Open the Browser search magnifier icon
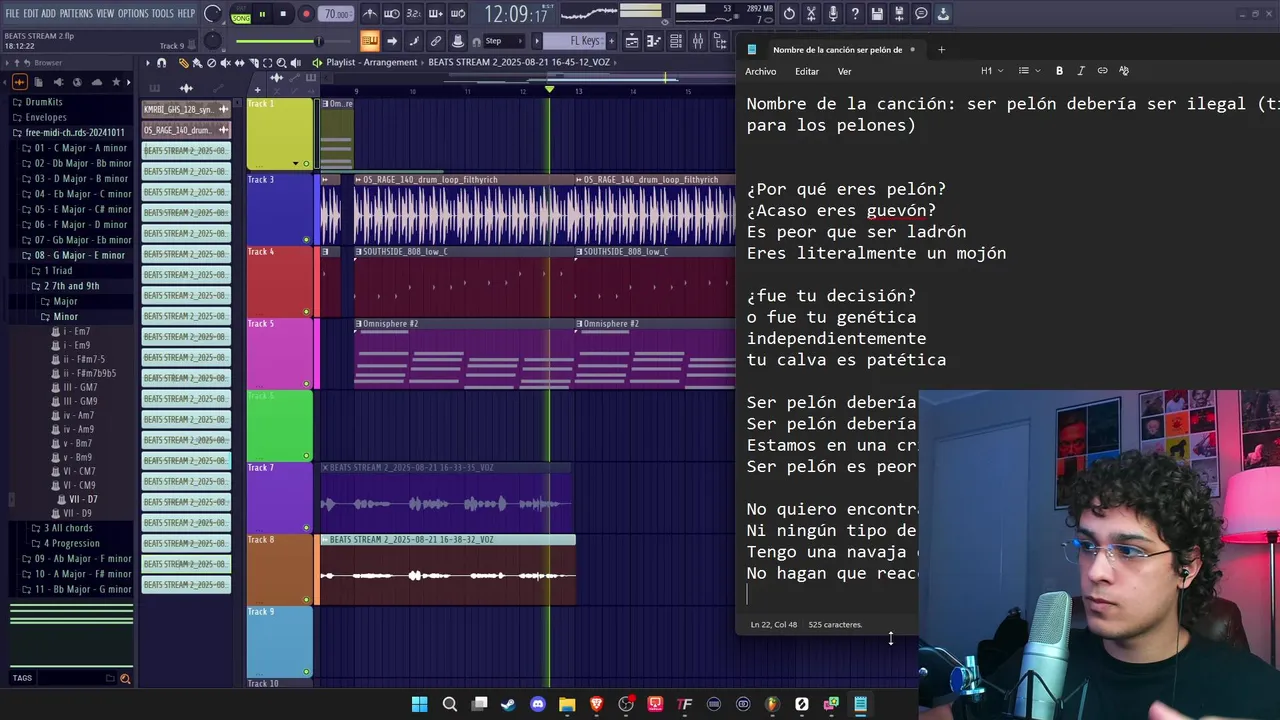Viewport: 1280px width, 720px height. click(x=125, y=678)
